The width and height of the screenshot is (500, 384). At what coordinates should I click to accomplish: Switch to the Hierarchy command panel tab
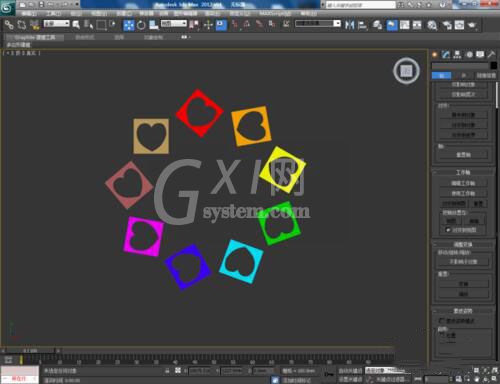[x=457, y=55]
